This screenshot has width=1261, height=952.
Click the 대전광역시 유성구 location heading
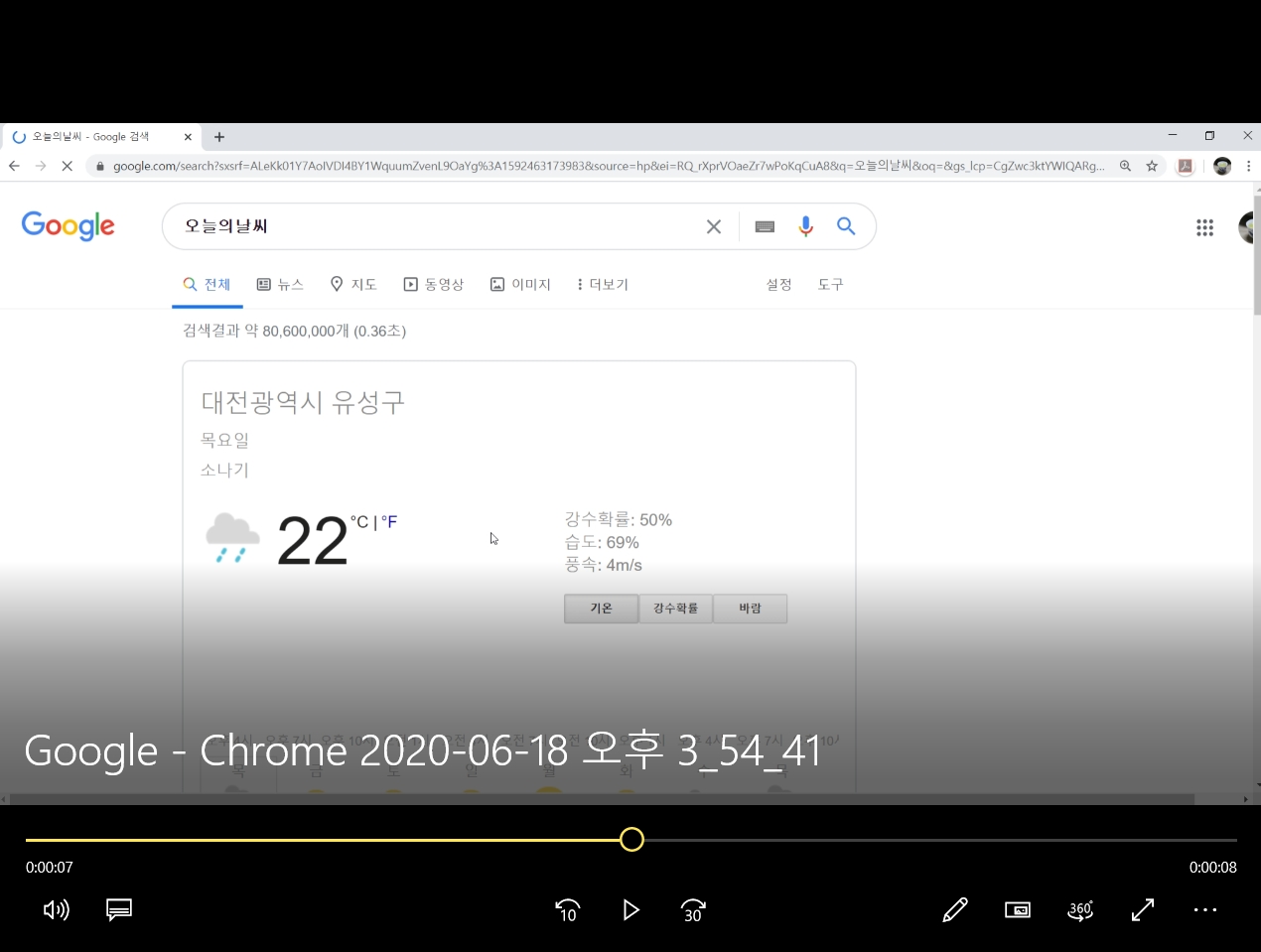(x=303, y=402)
